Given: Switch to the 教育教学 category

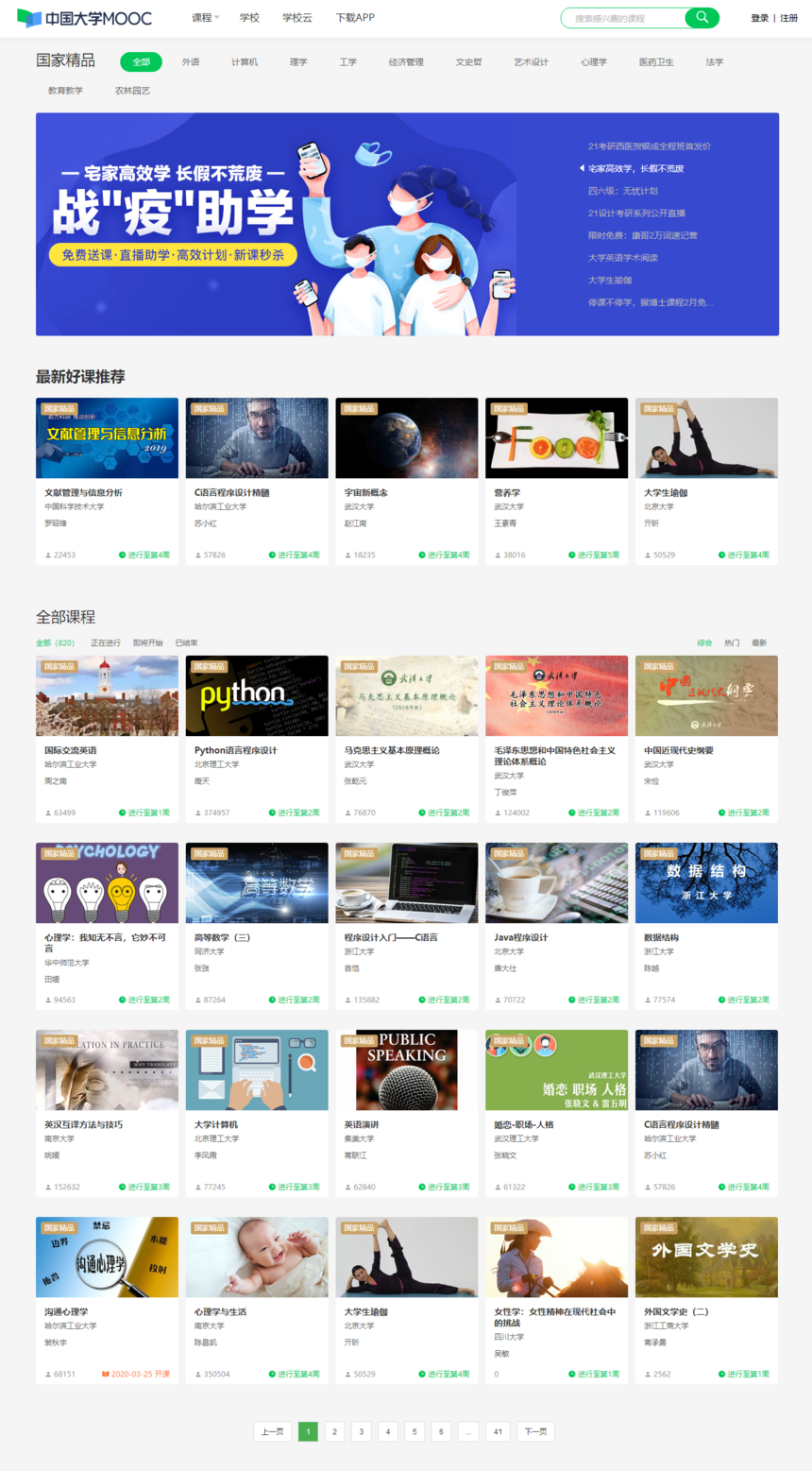Looking at the screenshot, I should tap(65, 91).
